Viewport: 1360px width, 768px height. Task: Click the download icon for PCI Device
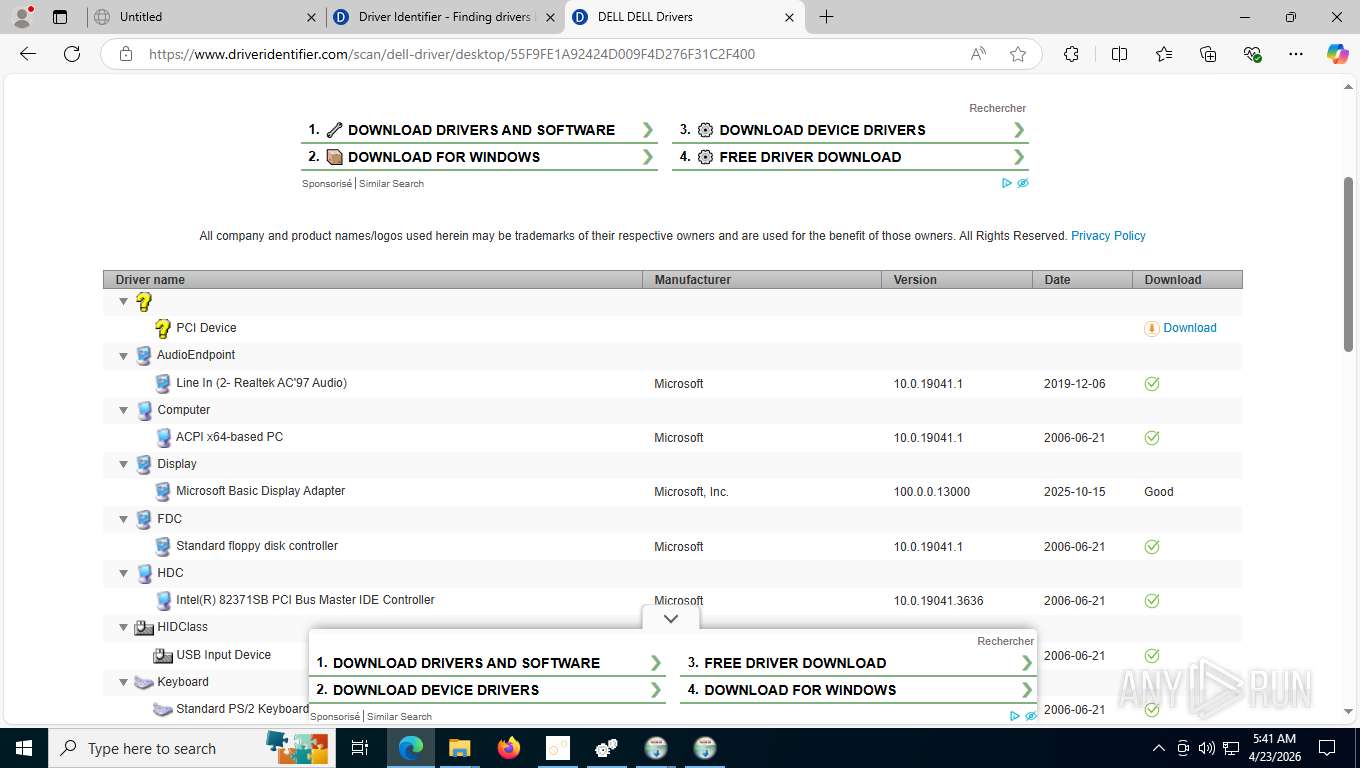point(1152,328)
